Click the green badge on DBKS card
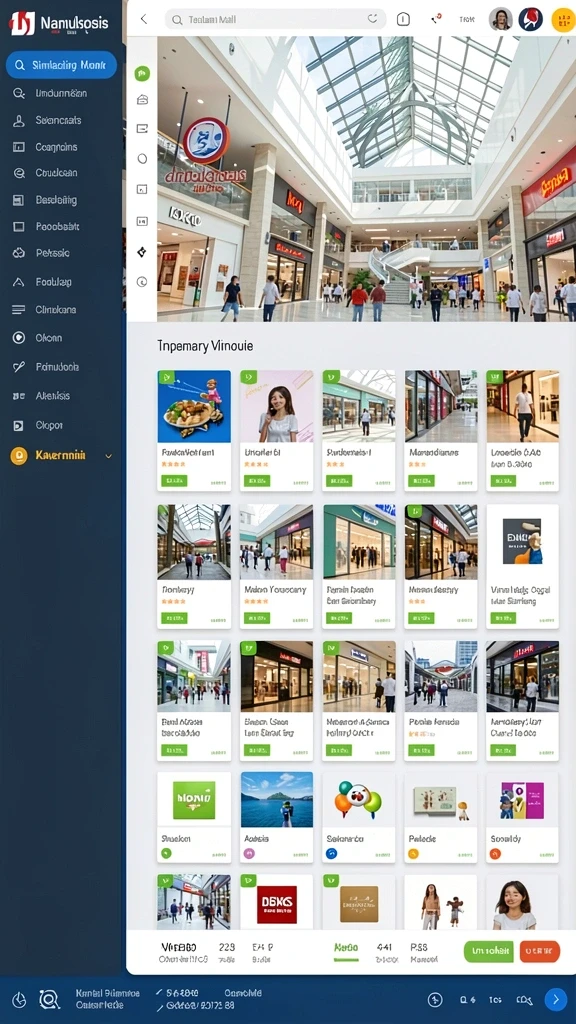Screen dimensions: 576x1024 pyautogui.click(x=248, y=881)
